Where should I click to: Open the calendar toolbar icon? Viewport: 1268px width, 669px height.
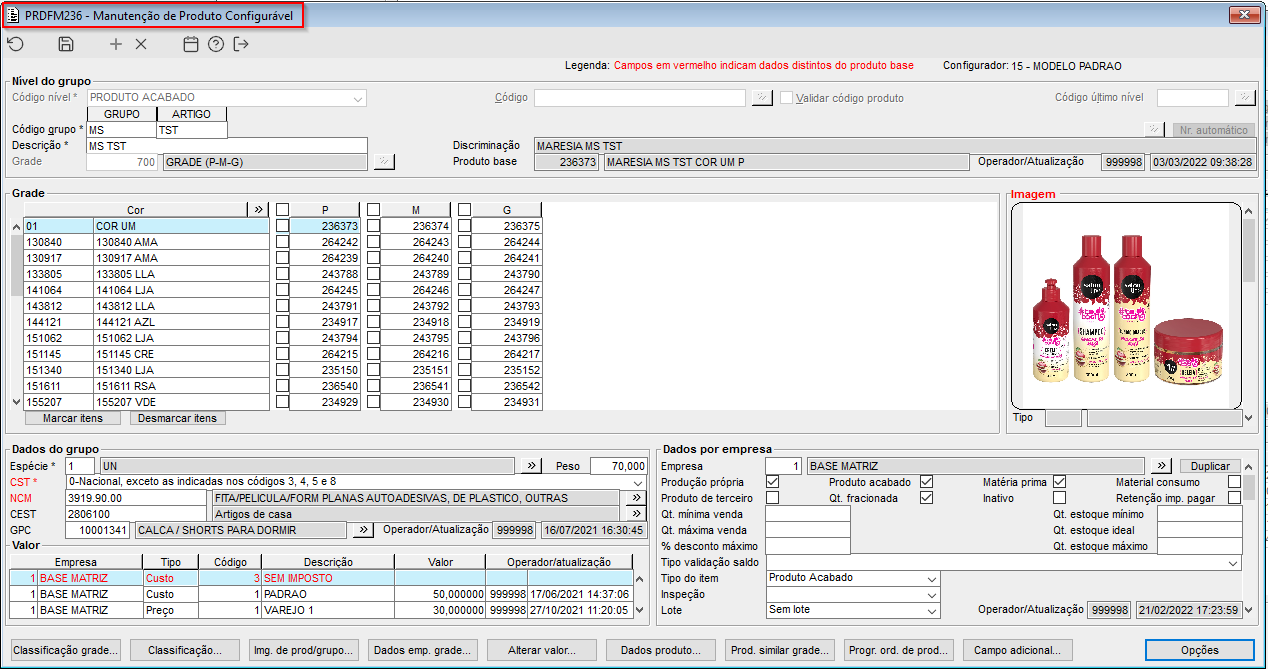pyautogui.click(x=191, y=44)
